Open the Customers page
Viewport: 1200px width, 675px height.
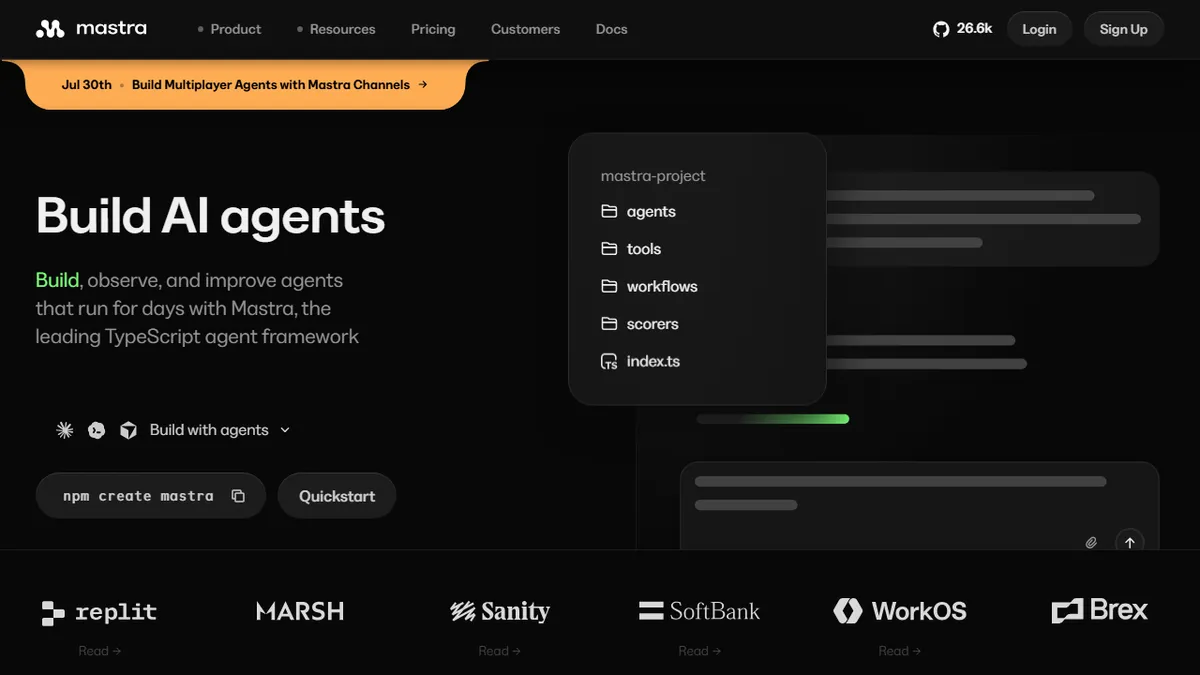click(526, 29)
